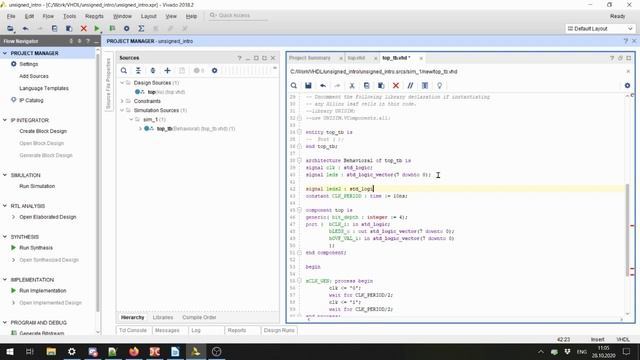
Task: Open Tools menu
Action: click(x=69, y=16)
